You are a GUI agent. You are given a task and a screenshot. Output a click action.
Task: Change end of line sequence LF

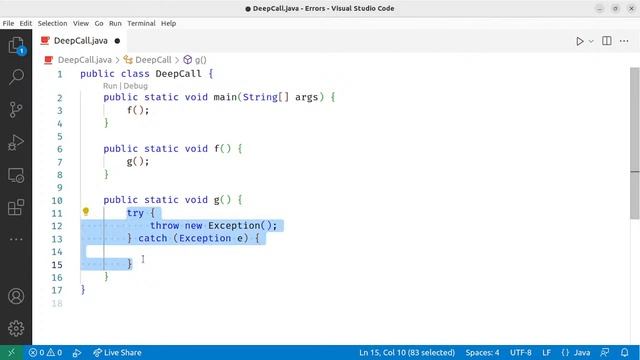pos(547,353)
